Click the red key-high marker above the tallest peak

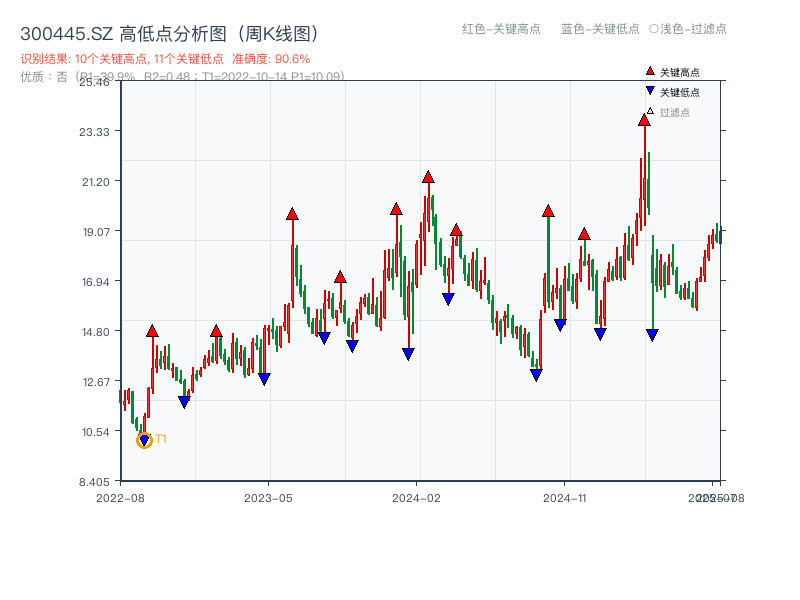click(x=643, y=118)
